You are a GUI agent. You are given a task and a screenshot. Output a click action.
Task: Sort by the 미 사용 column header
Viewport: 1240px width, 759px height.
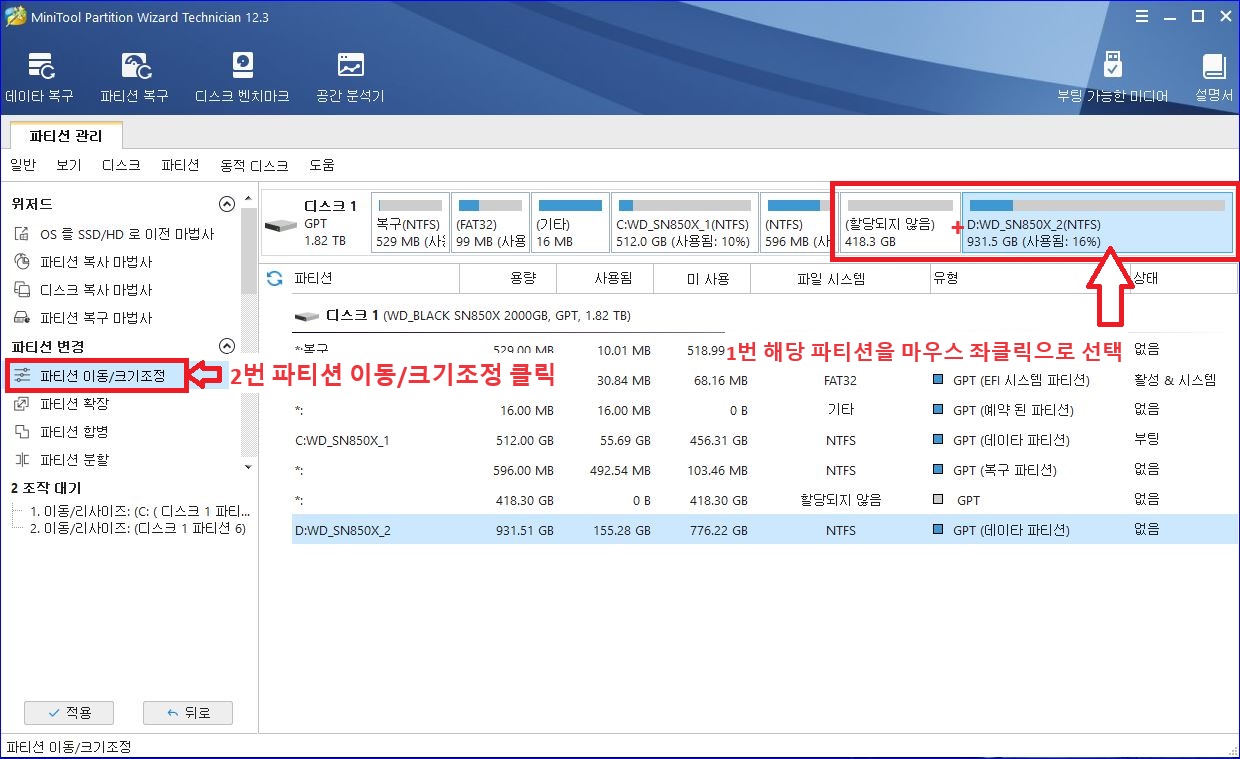pyautogui.click(x=700, y=279)
